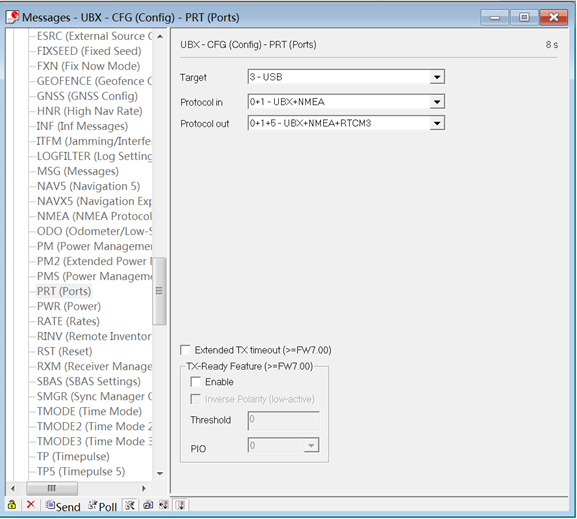
Task: Select TMODE2 (Time Mode 2) entry
Action: tap(94, 427)
